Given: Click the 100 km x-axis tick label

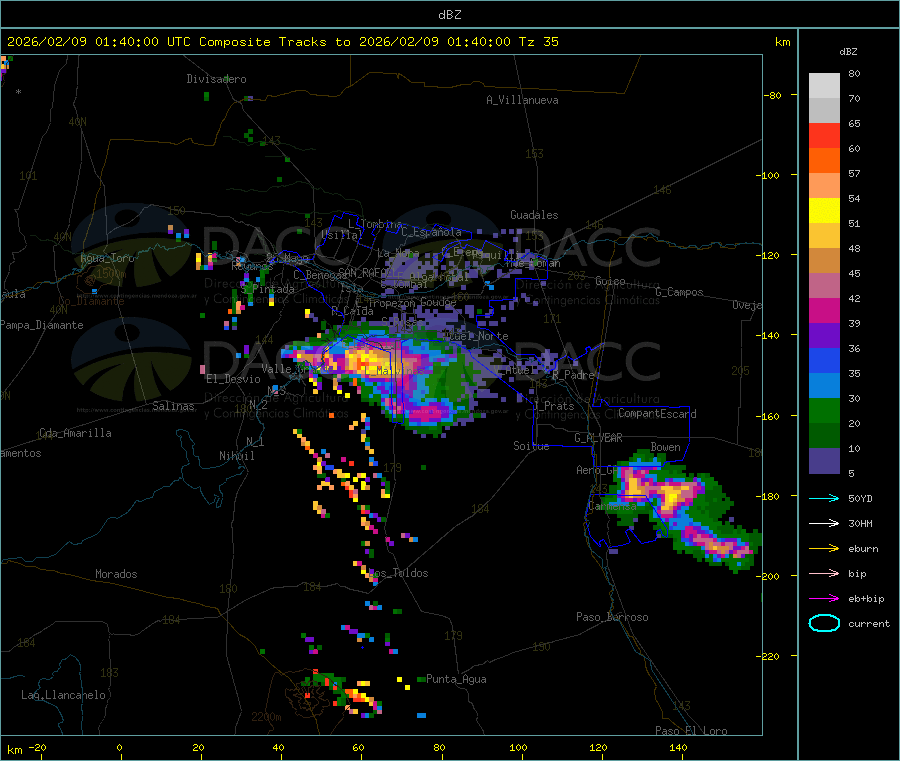Looking at the screenshot, I should pyautogui.click(x=518, y=747).
